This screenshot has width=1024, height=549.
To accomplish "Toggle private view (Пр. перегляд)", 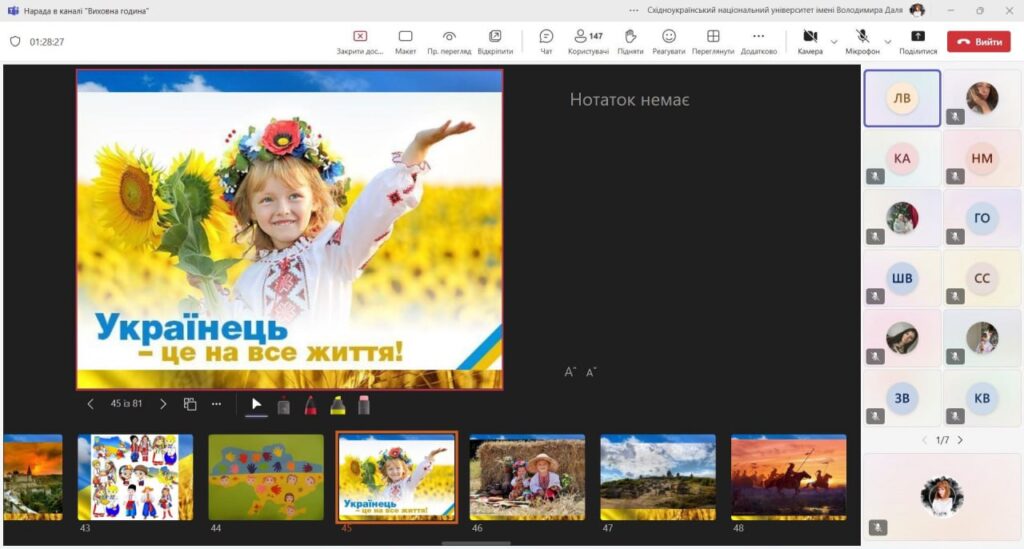I will [x=449, y=41].
